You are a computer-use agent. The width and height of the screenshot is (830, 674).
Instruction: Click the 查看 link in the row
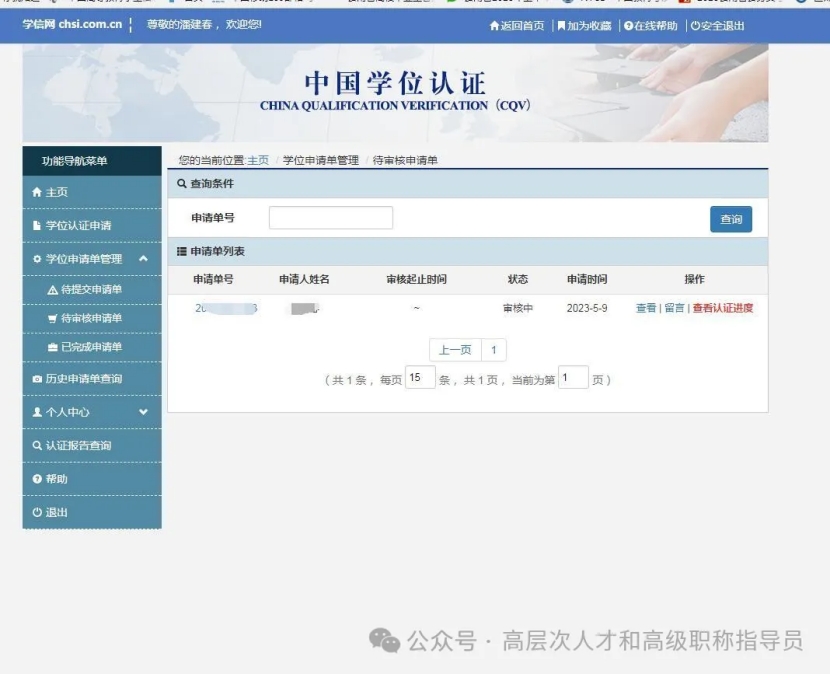(646, 308)
